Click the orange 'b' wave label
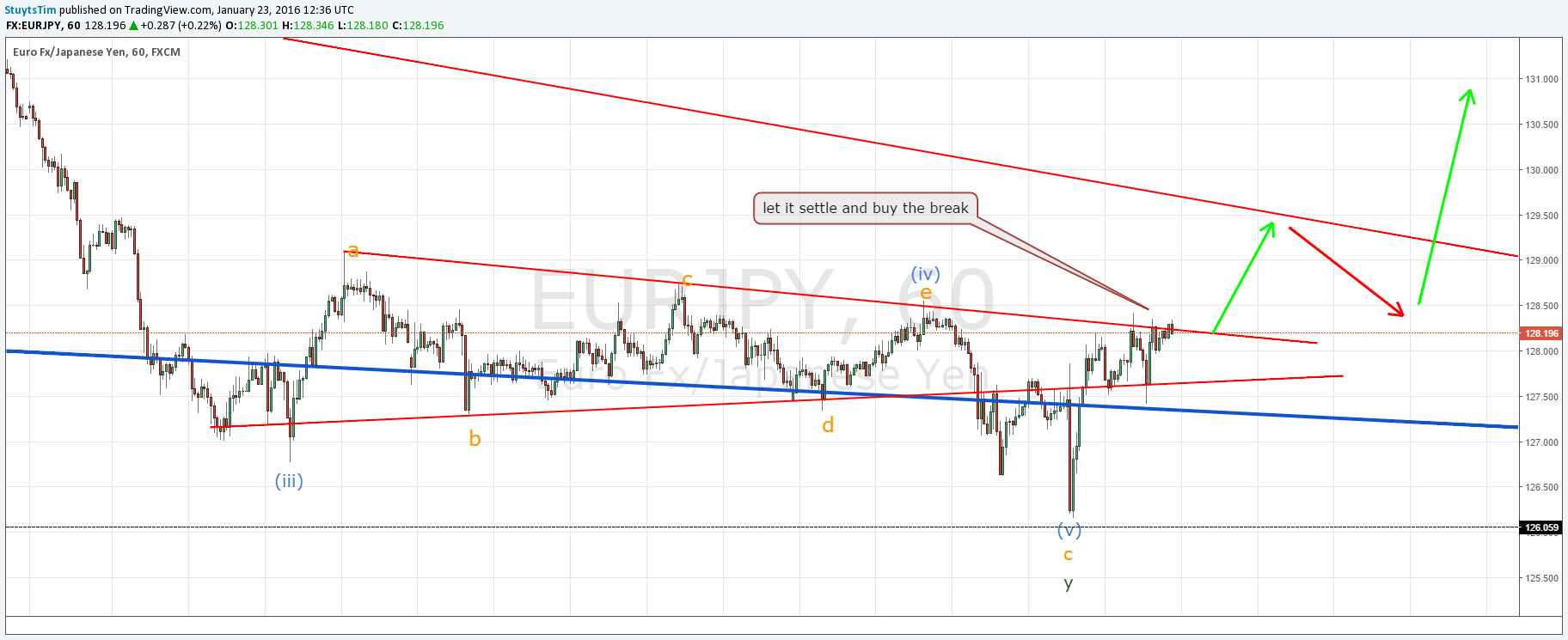Viewport: 1568px width, 640px height. coord(475,439)
